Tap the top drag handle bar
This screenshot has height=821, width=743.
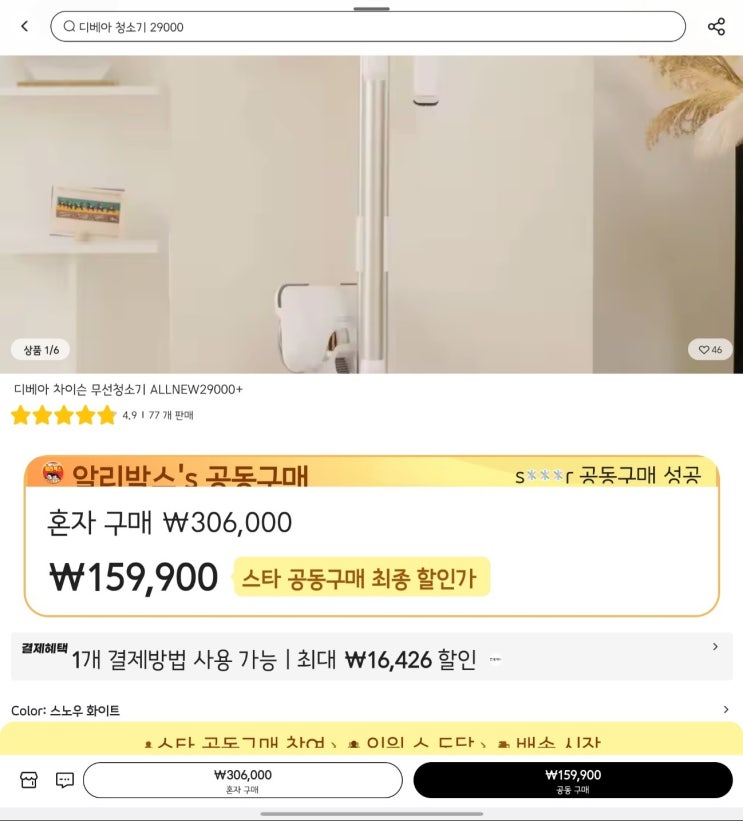[x=371, y=9]
